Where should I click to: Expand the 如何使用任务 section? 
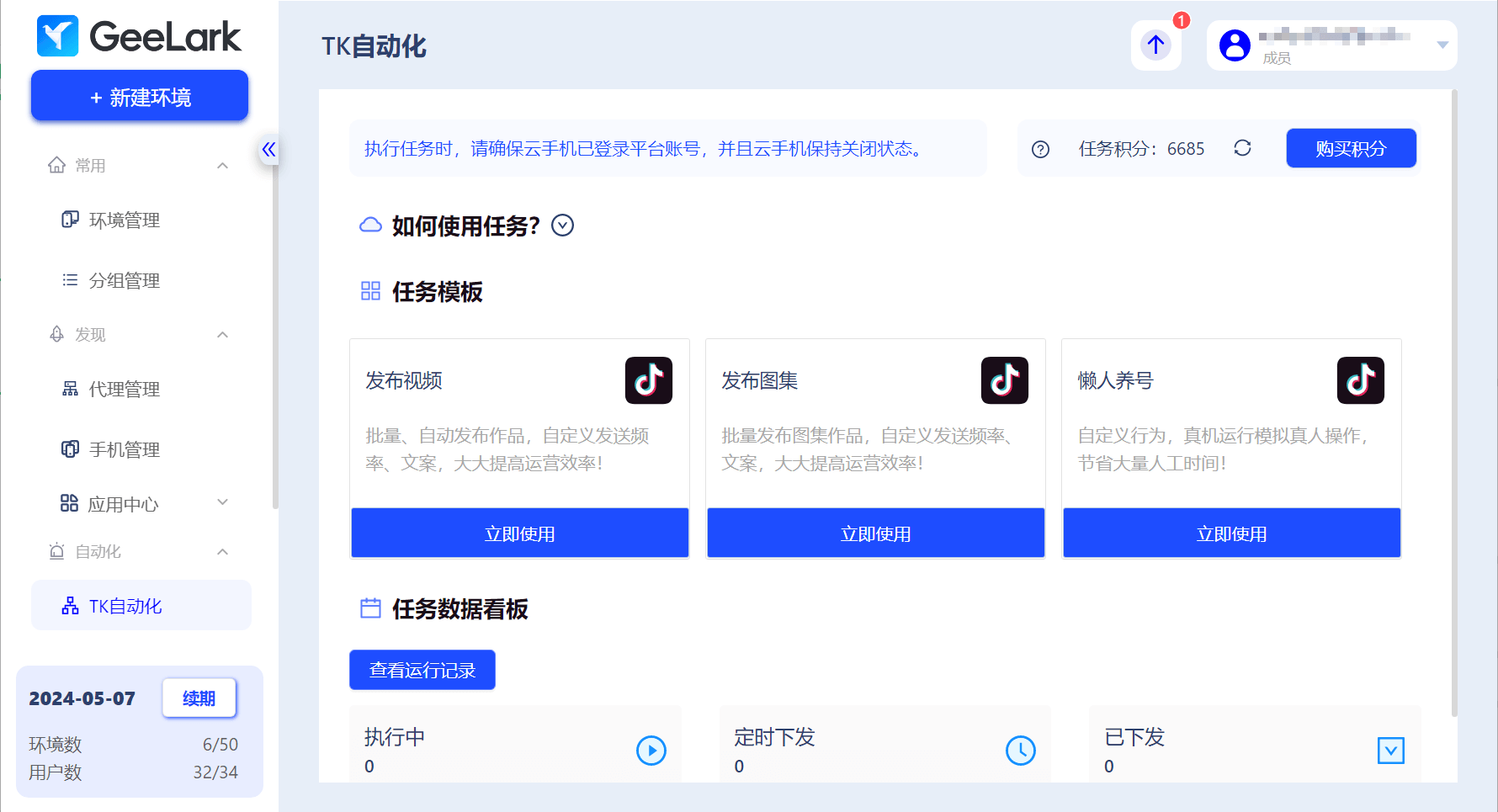pyautogui.click(x=562, y=226)
